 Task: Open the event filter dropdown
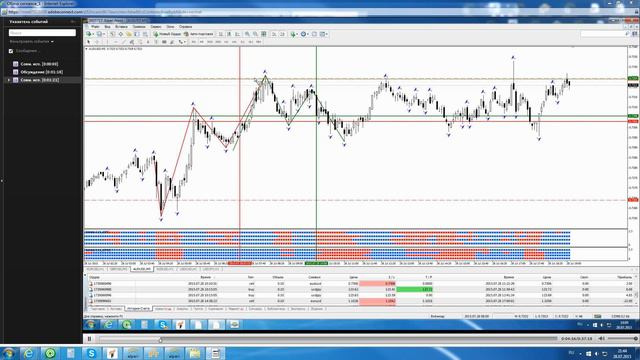pos(31,42)
